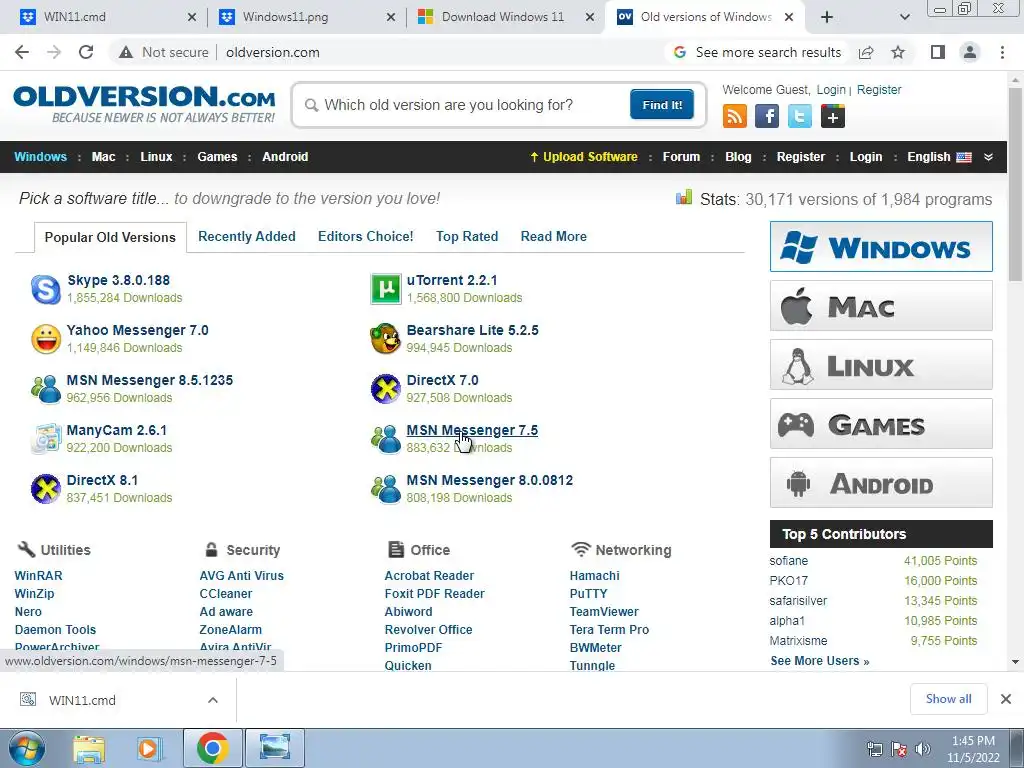Click the uTorrent green icon
Screen dimensions: 1024x768
pyautogui.click(x=386, y=289)
